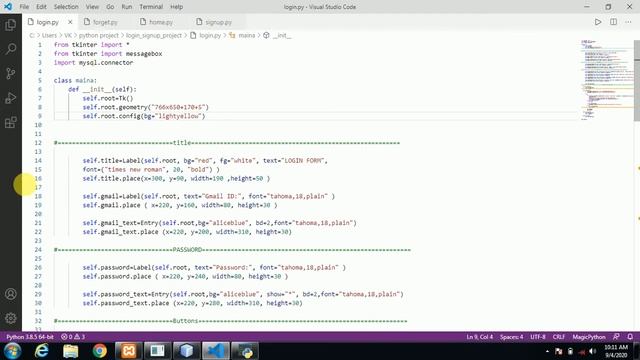Open the File menu
This screenshot has height=360, width=640.
24,7
